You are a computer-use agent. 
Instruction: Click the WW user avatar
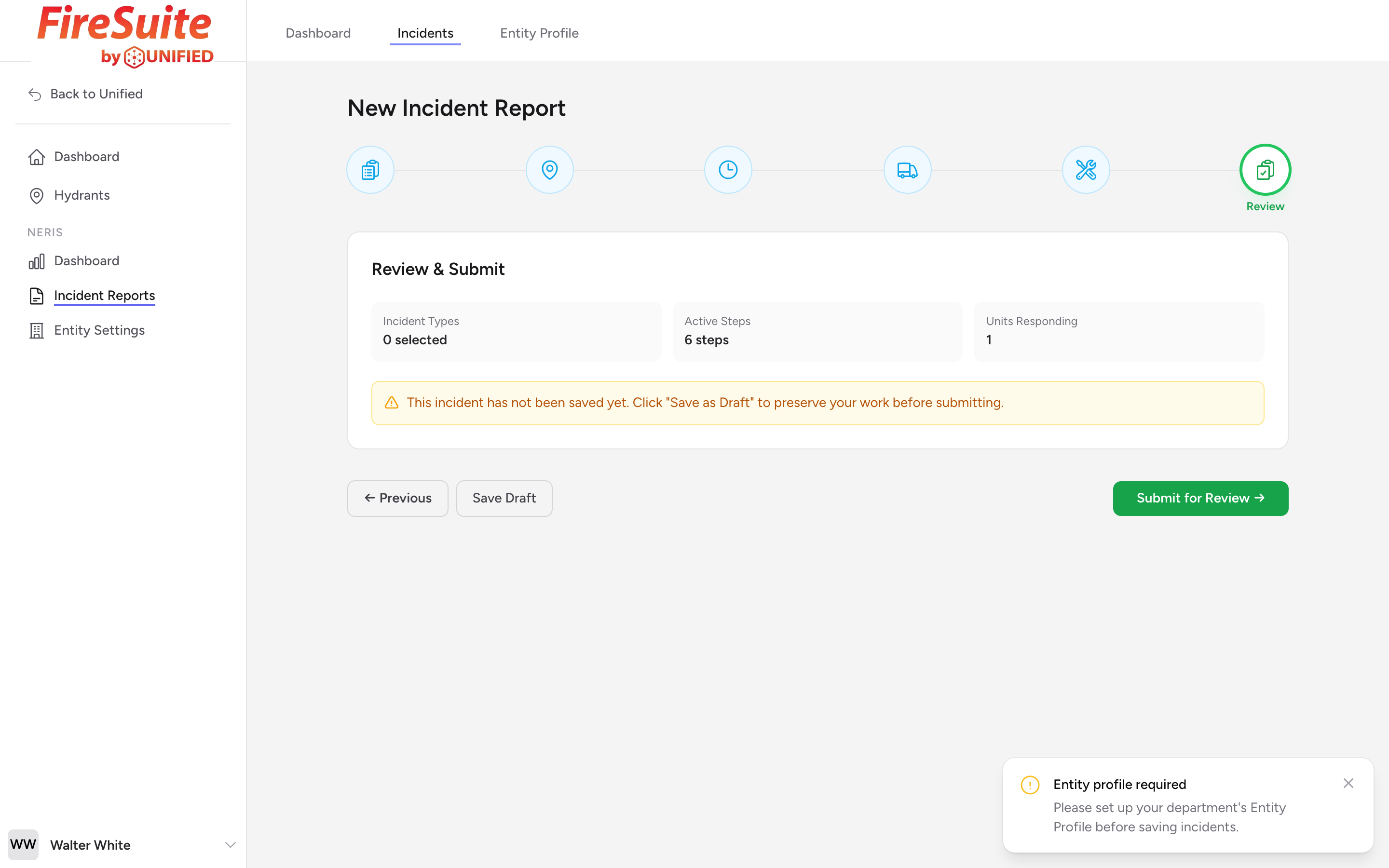[23, 844]
